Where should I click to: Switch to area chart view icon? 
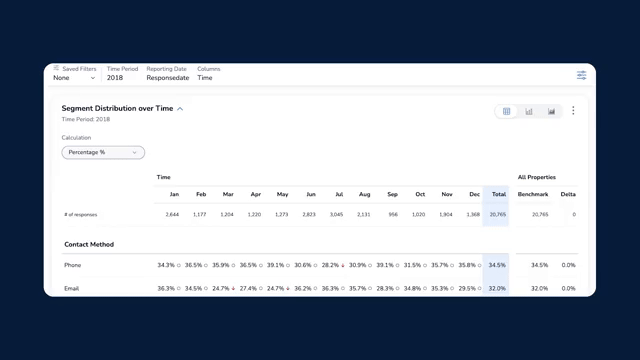click(x=551, y=111)
